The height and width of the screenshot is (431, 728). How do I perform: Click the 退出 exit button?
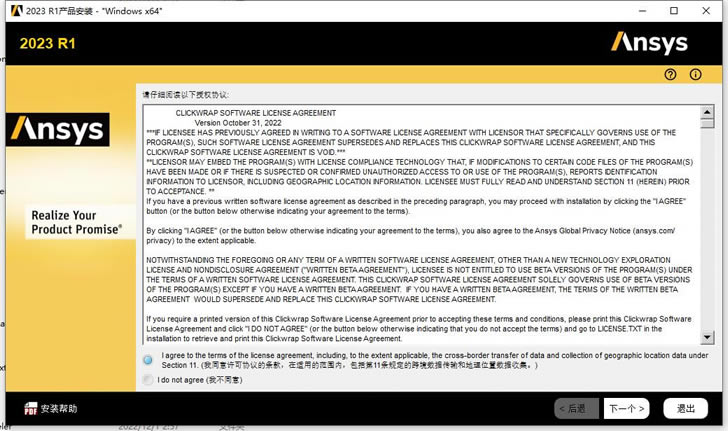[x=685, y=409]
